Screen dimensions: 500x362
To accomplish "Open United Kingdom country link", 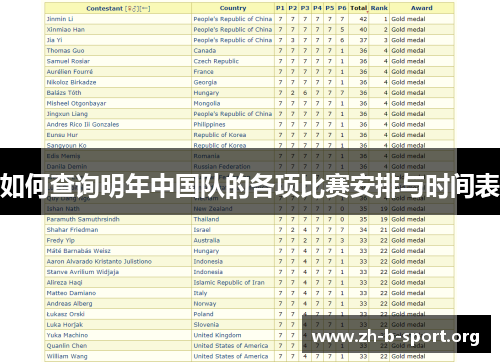I will 217,335.
